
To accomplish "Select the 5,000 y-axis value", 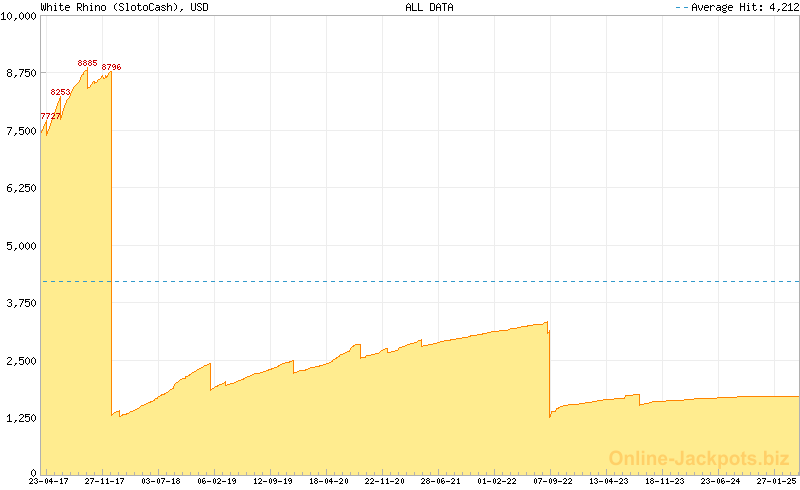I will [21, 245].
